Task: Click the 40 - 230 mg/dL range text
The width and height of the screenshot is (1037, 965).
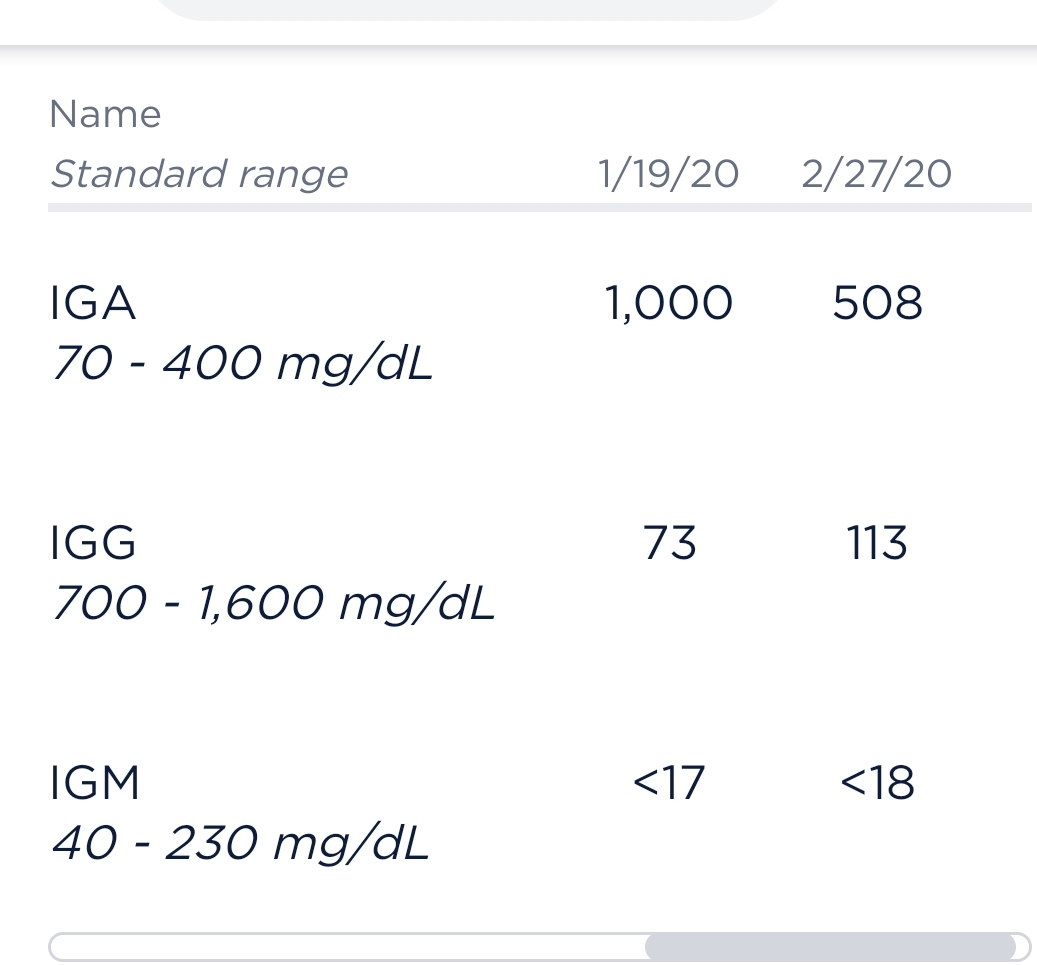Action: (x=241, y=843)
